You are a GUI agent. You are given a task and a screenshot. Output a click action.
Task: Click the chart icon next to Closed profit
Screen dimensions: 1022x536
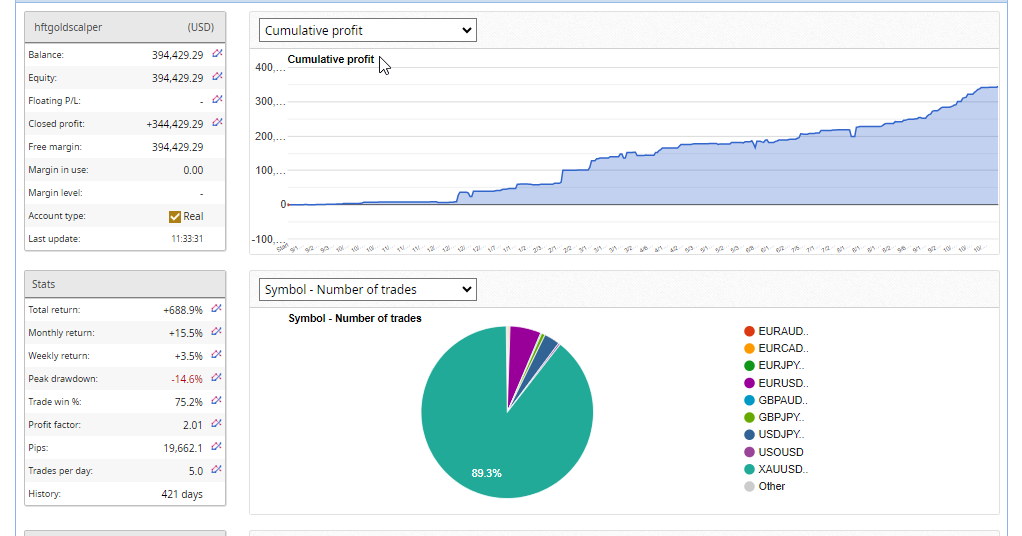217,123
